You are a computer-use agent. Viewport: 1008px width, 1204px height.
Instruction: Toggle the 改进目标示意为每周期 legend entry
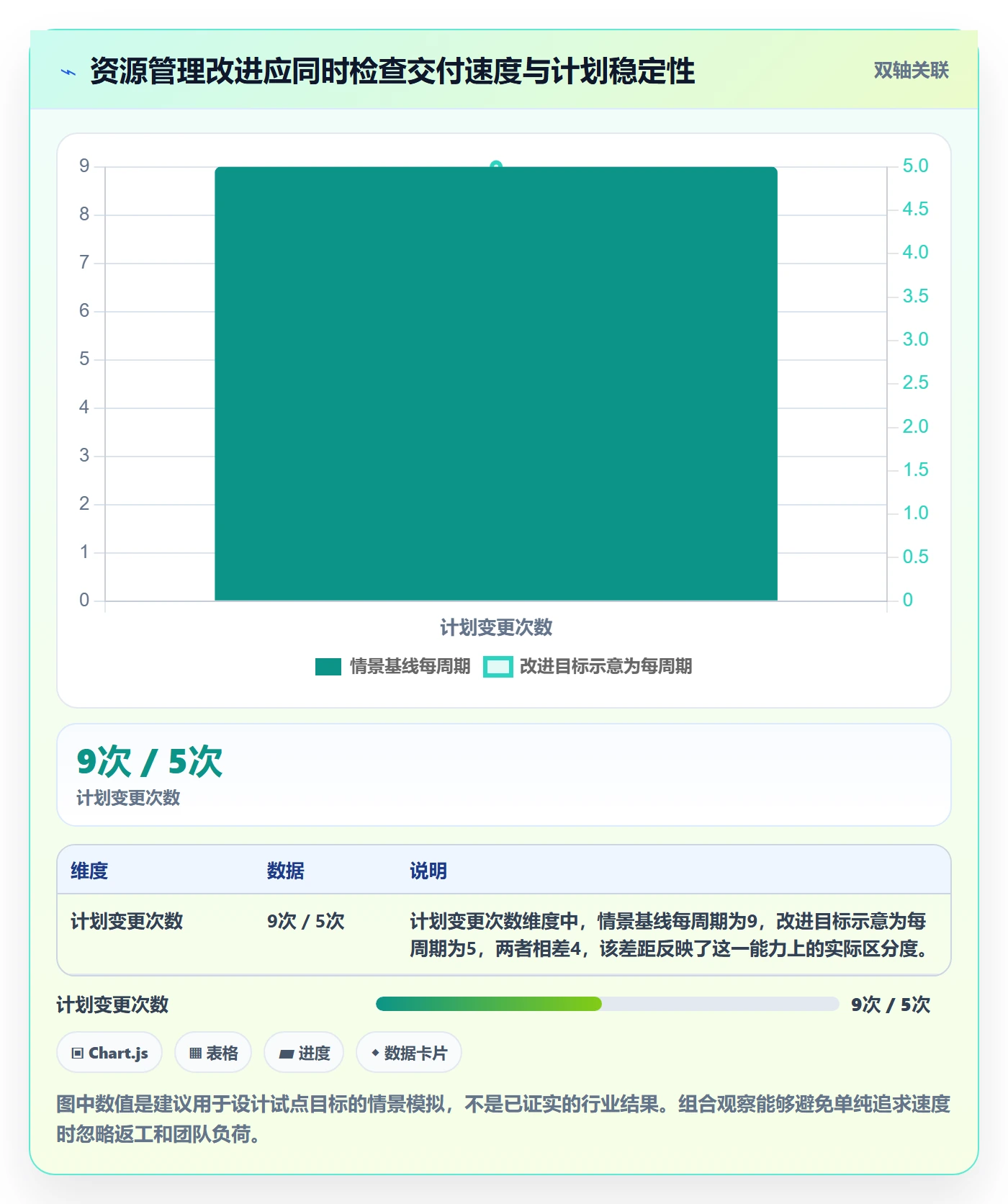[588, 667]
